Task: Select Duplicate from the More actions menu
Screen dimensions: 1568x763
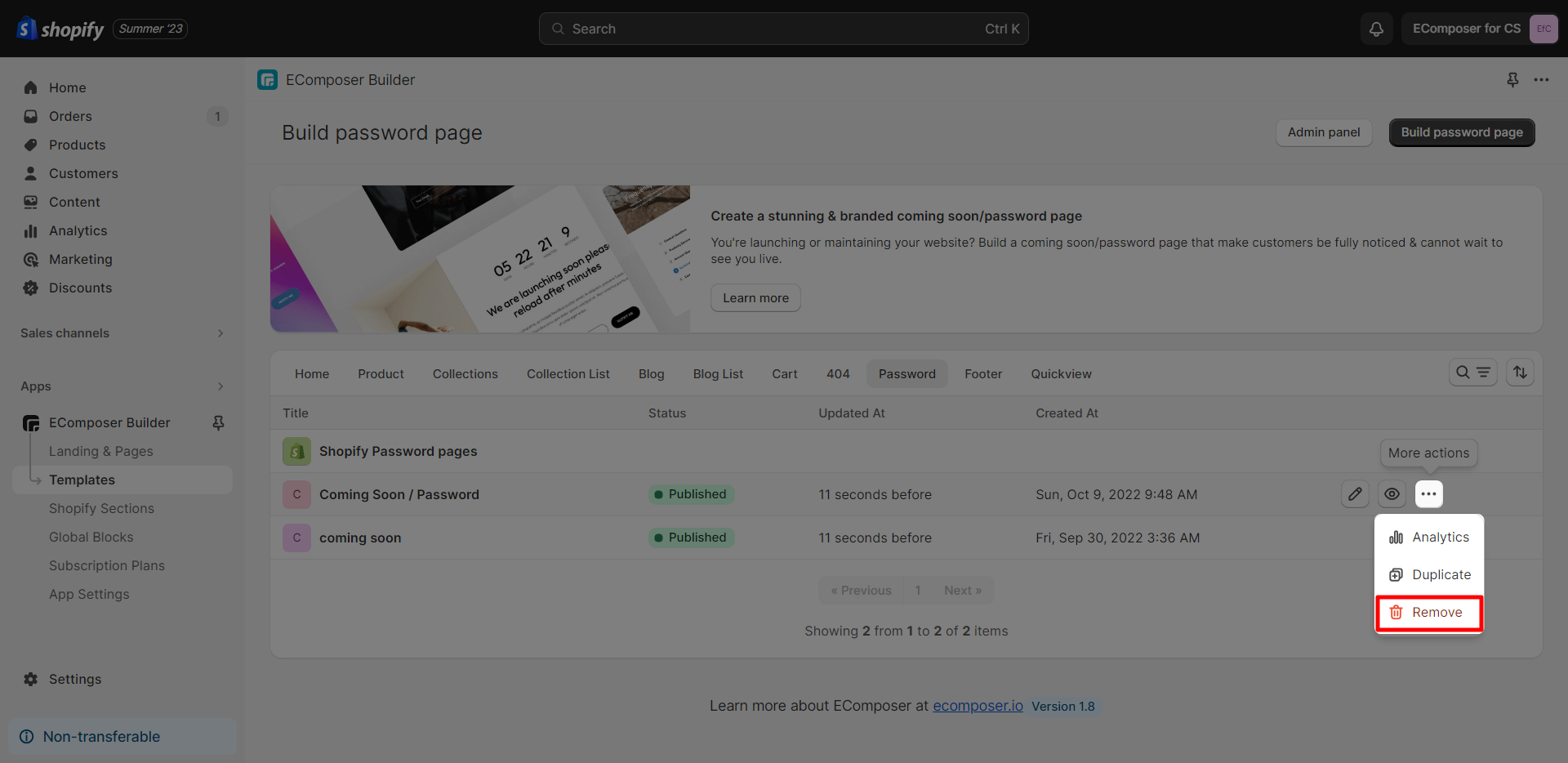Action: click(x=1429, y=575)
